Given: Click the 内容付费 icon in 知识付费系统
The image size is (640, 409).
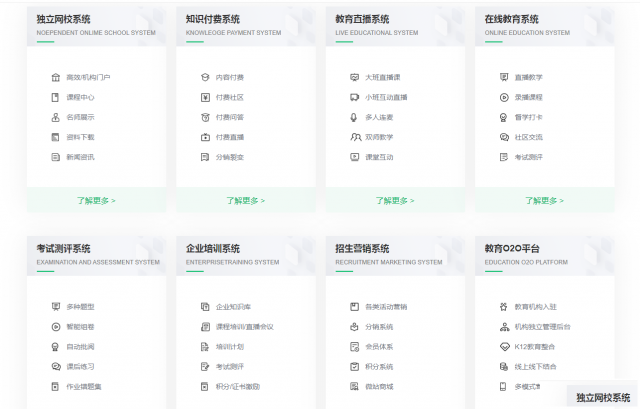Looking at the screenshot, I should point(205,77).
